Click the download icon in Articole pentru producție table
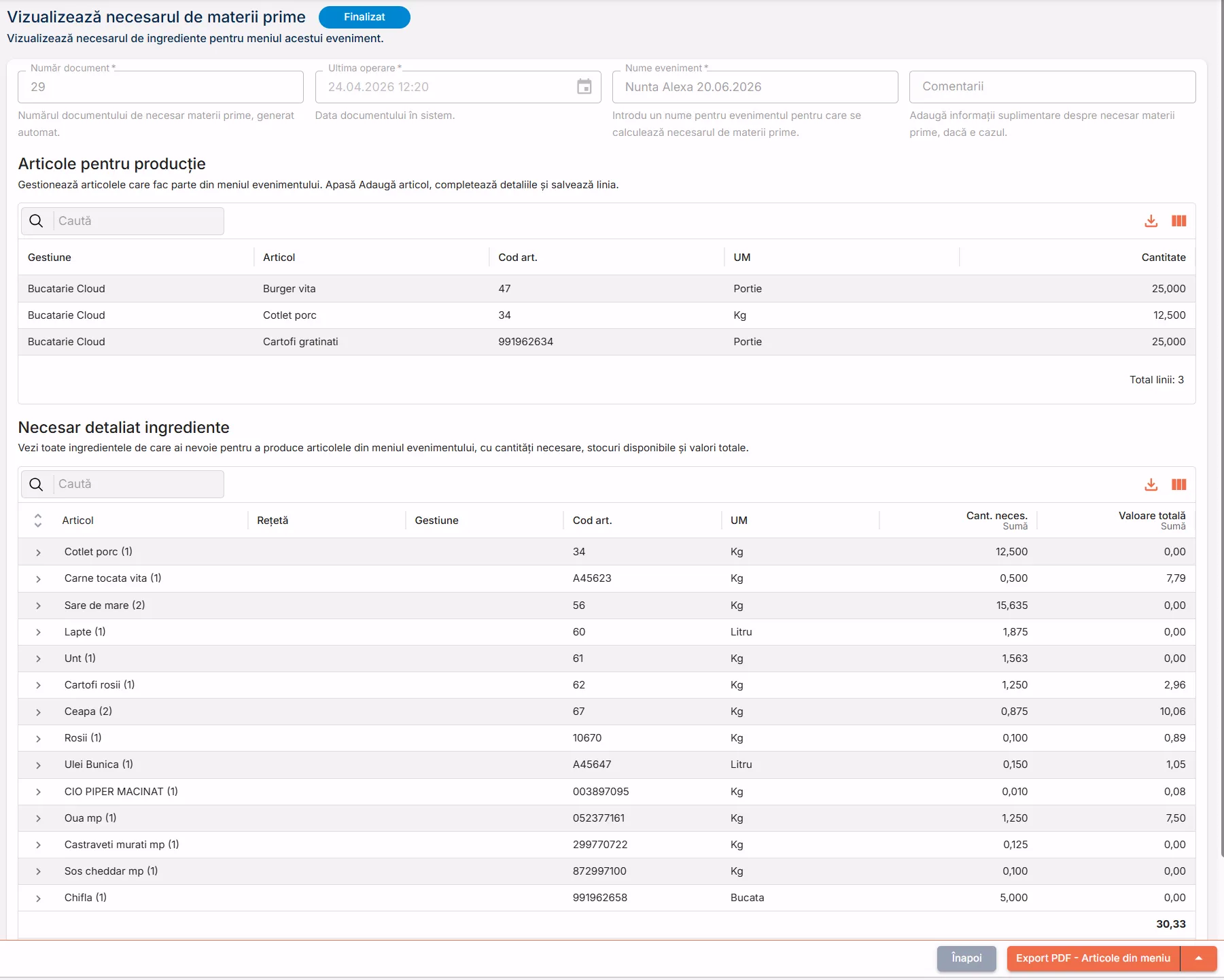The height and width of the screenshot is (980, 1224). (x=1151, y=221)
